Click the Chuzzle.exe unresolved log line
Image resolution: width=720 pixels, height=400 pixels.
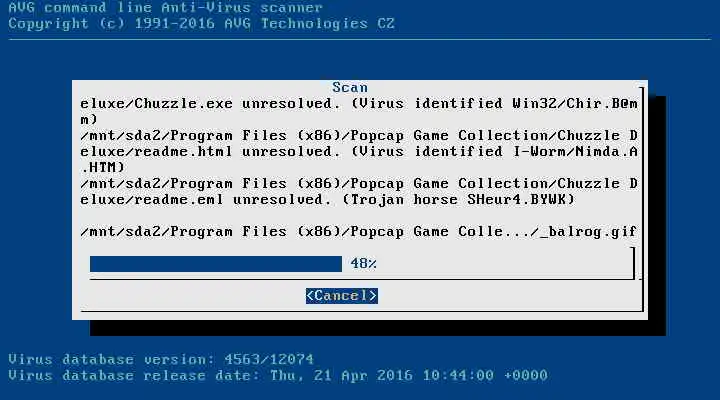coord(359,104)
